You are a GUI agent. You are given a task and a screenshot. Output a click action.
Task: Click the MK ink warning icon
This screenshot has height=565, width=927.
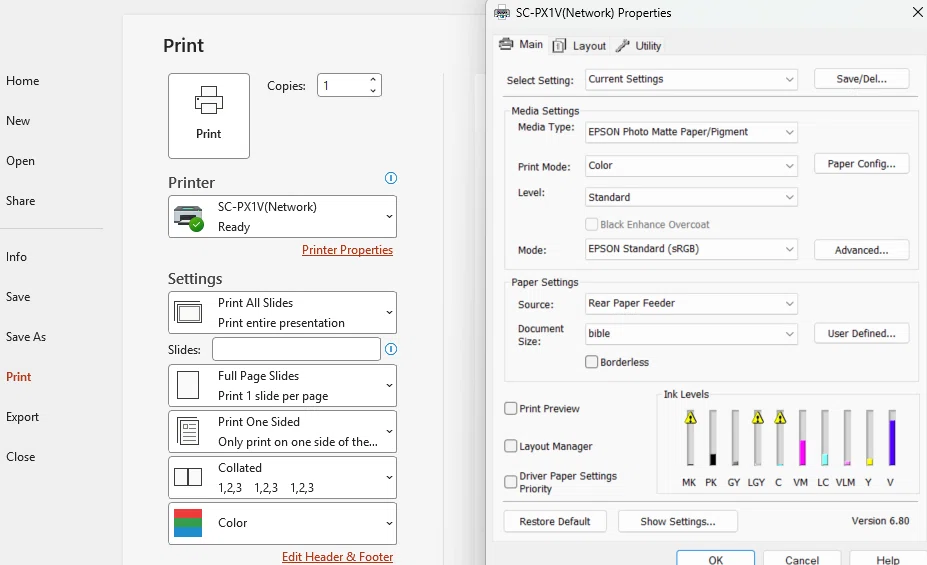691,418
